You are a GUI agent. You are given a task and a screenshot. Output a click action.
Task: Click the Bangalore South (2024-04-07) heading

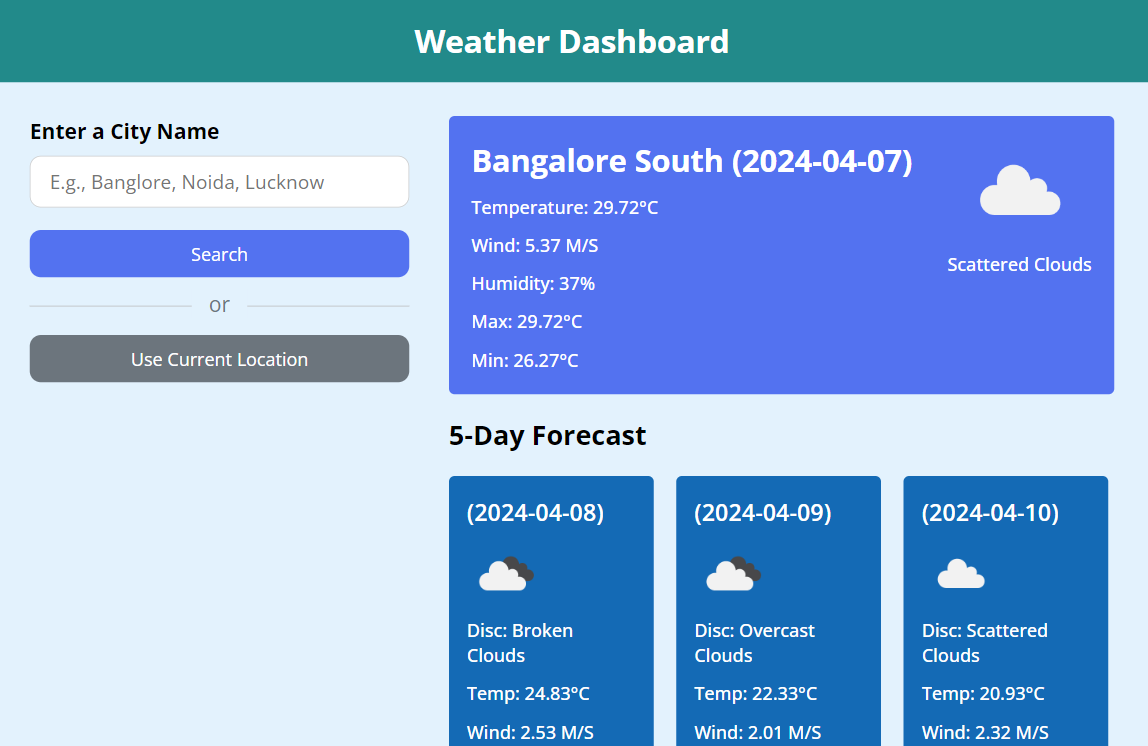point(692,161)
